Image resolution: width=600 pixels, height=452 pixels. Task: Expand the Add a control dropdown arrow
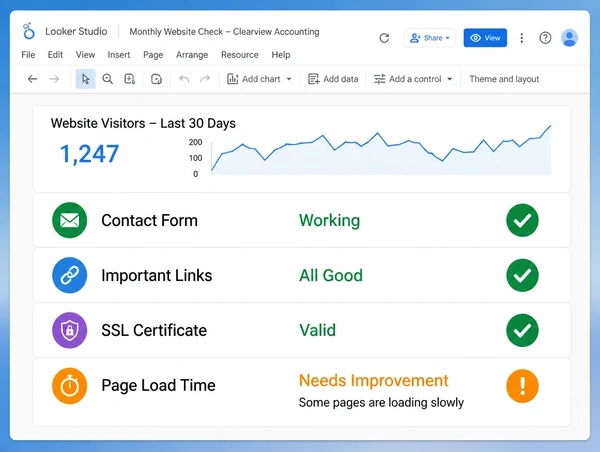[x=450, y=79]
